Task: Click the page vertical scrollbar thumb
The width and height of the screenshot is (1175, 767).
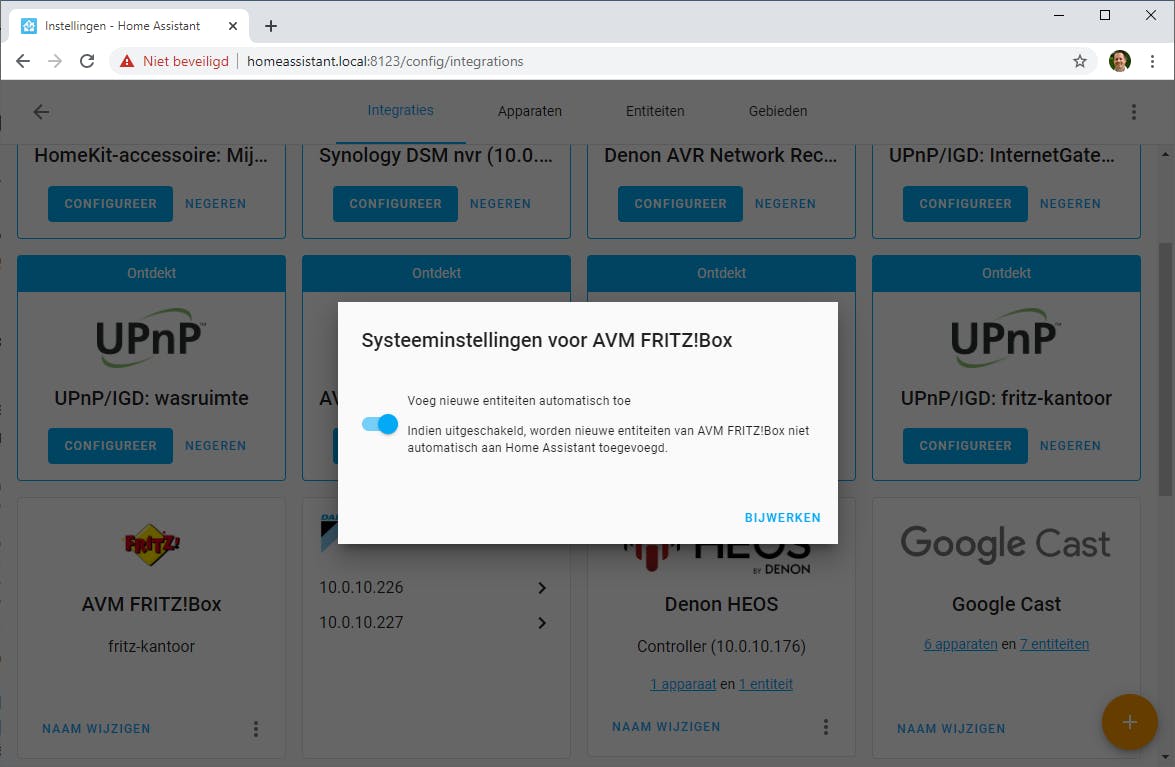Action: point(1165,368)
